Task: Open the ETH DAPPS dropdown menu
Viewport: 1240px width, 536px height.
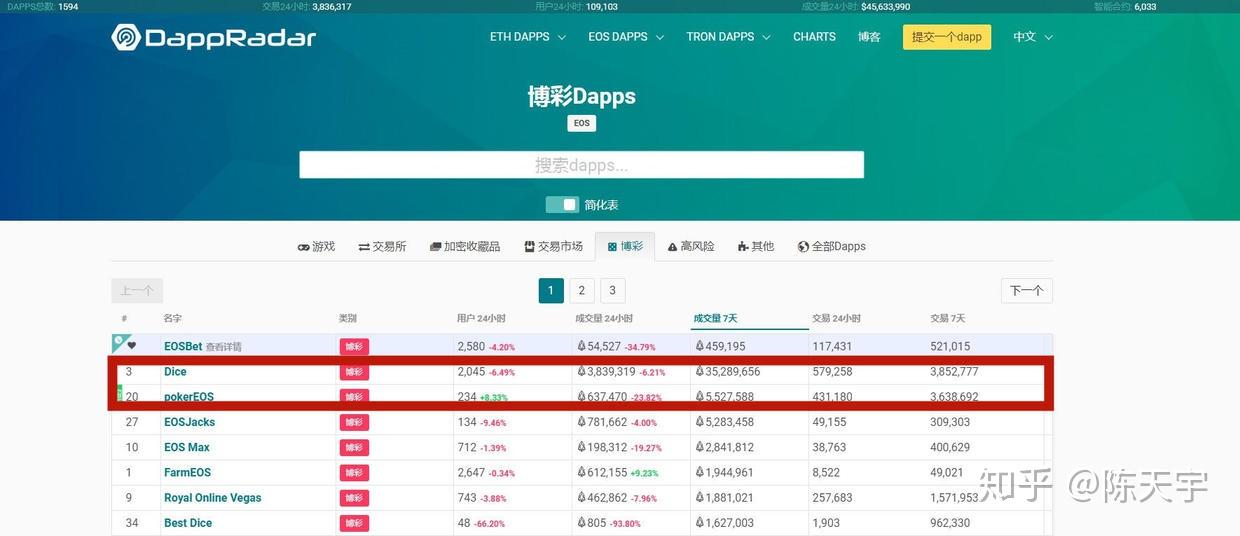Action: point(527,37)
